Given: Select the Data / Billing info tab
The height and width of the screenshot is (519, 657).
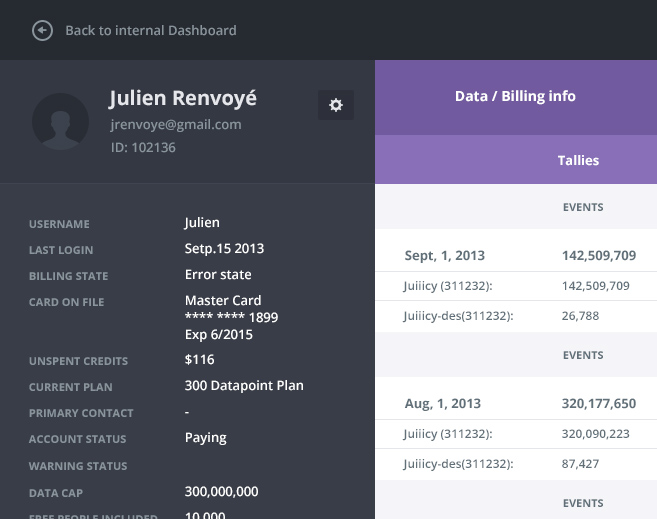Looking at the screenshot, I should point(515,97).
